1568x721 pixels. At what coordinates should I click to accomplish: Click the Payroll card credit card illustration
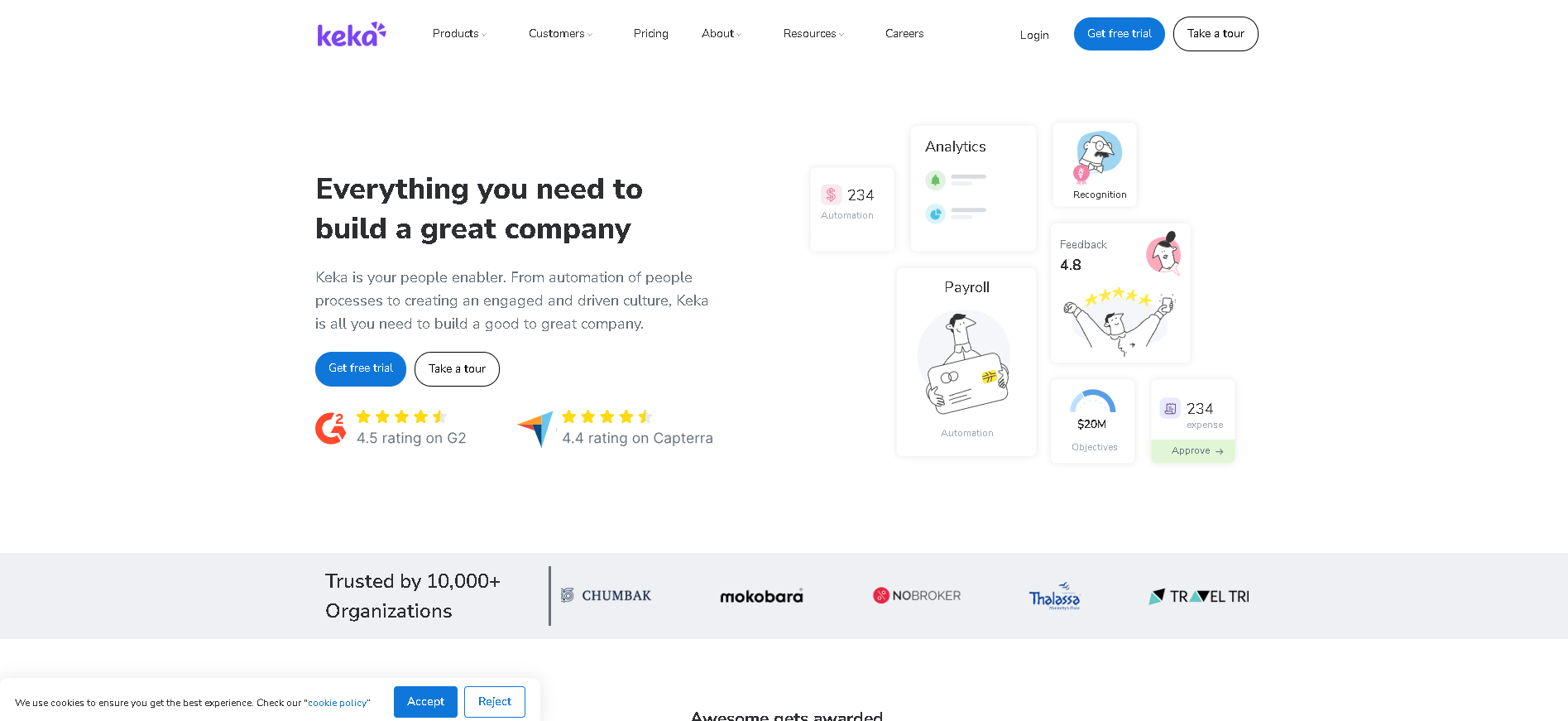click(964, 364)
